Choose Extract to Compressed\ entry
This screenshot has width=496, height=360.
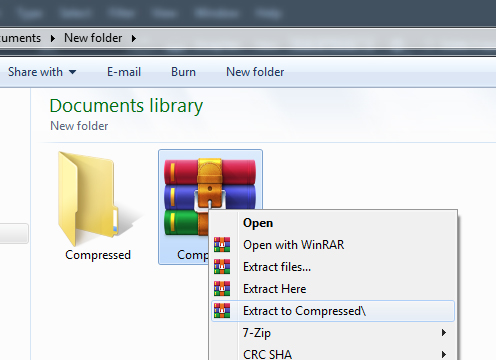coord(333,311)
